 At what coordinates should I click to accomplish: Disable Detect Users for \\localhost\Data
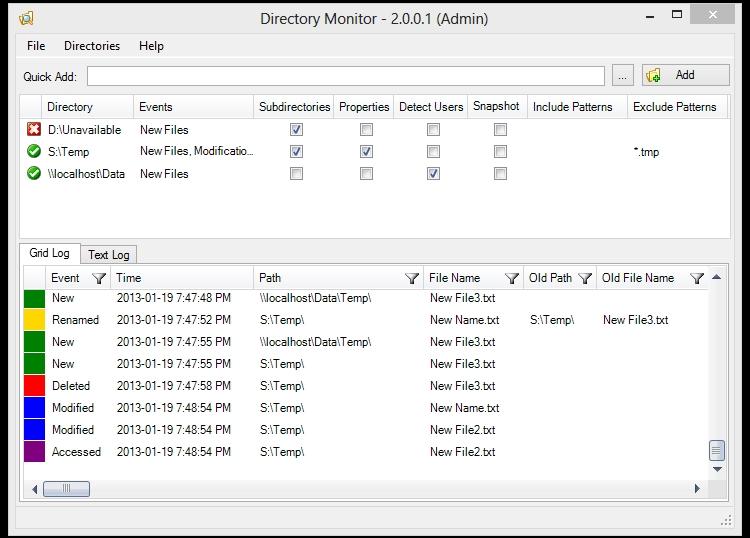click(433, 174)
